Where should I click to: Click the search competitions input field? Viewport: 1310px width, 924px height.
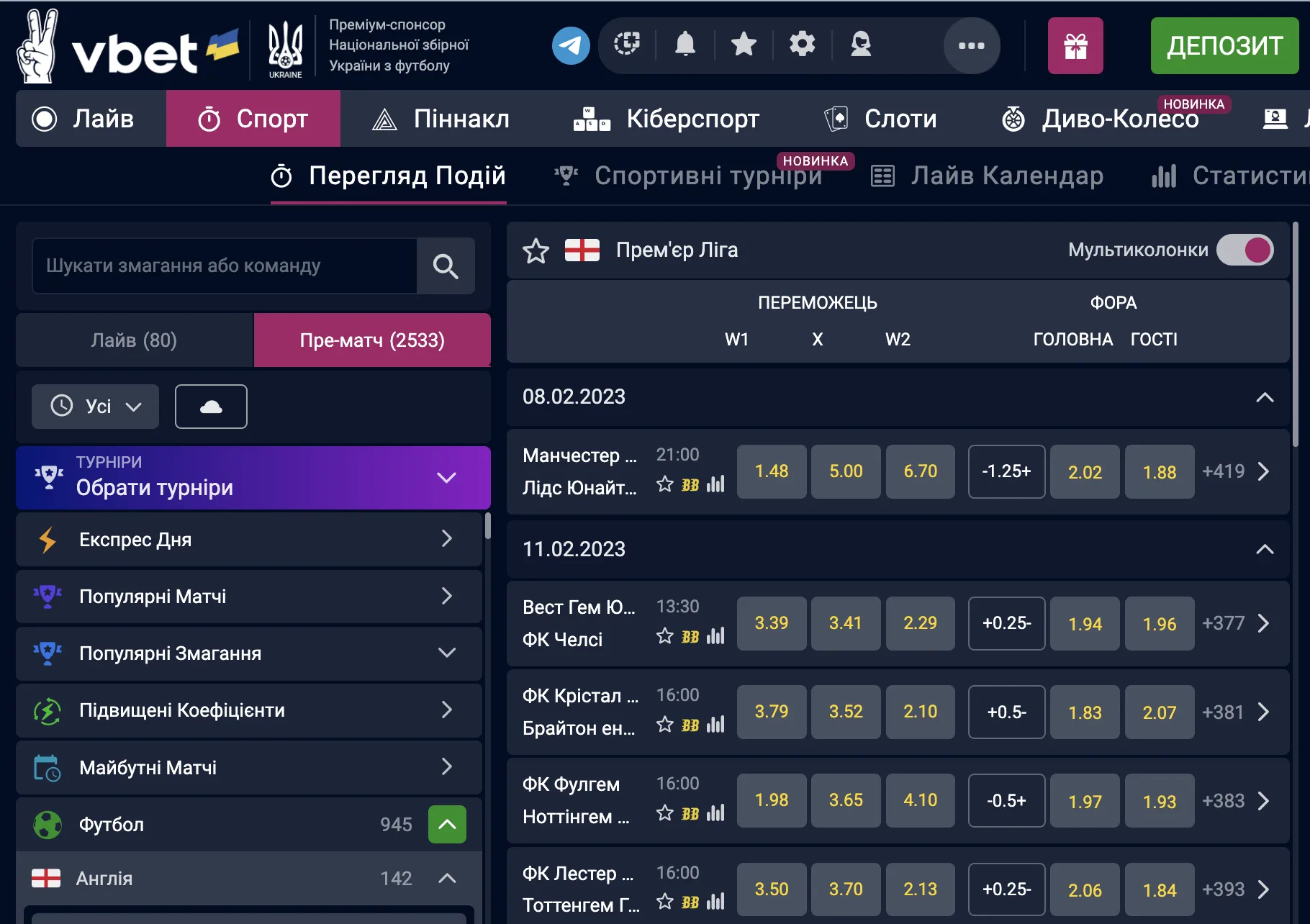[x=225, y=266]
